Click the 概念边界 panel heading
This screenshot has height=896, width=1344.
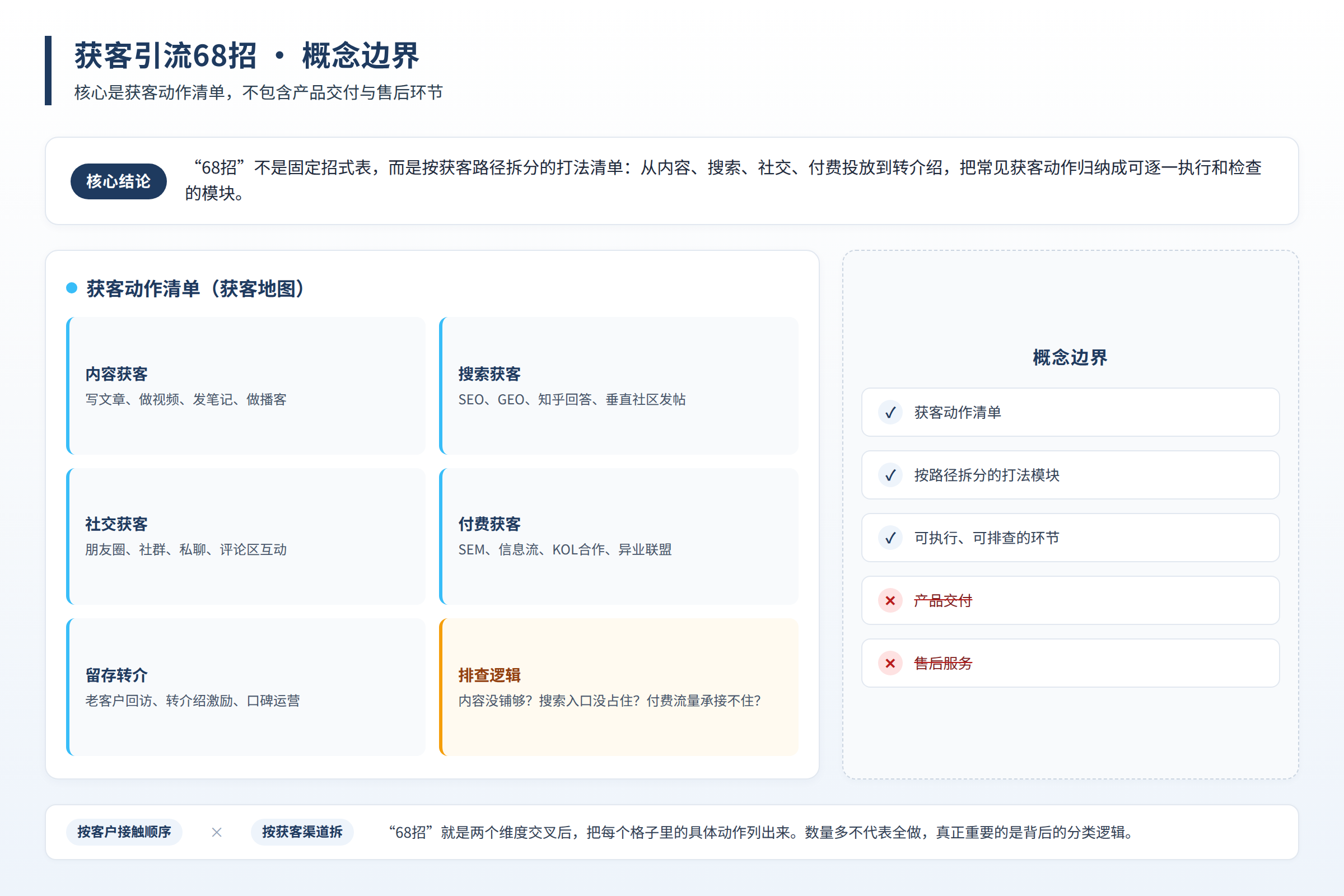(1070, 358)
